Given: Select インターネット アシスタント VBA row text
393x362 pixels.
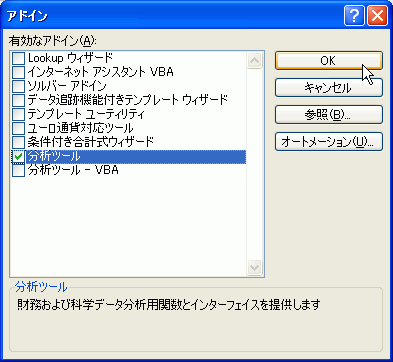Looking at the screenshot, I should click(100, 72).
